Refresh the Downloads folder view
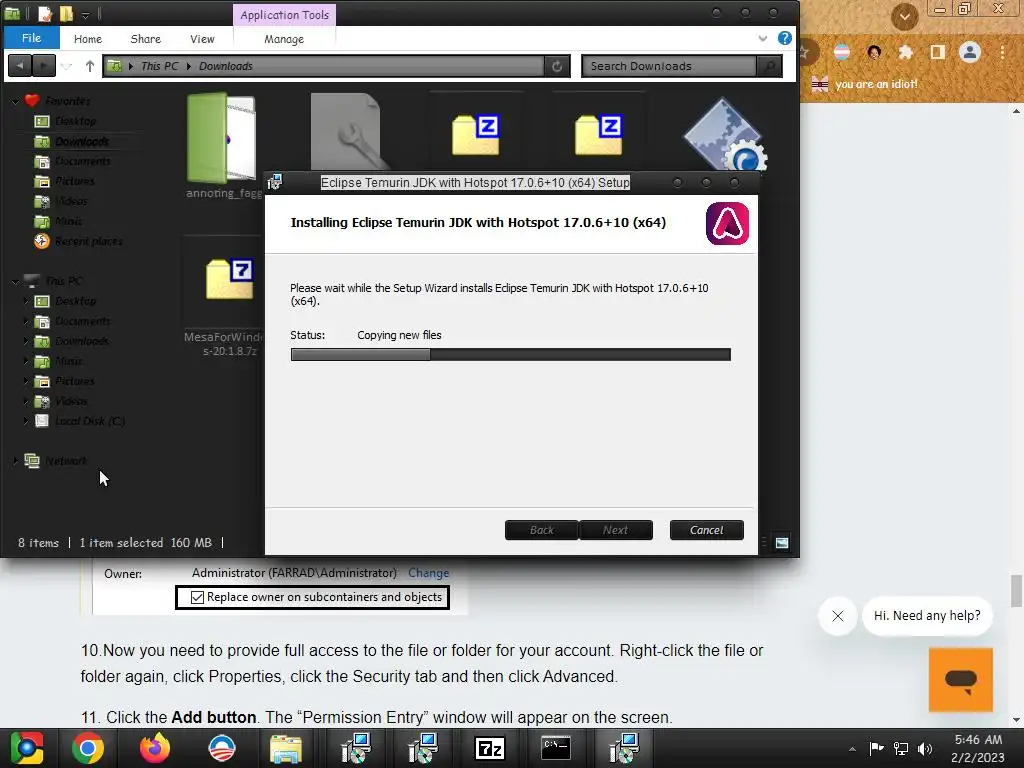Image resolution: width=1024 pixels, height=768 pixels. 557,66
